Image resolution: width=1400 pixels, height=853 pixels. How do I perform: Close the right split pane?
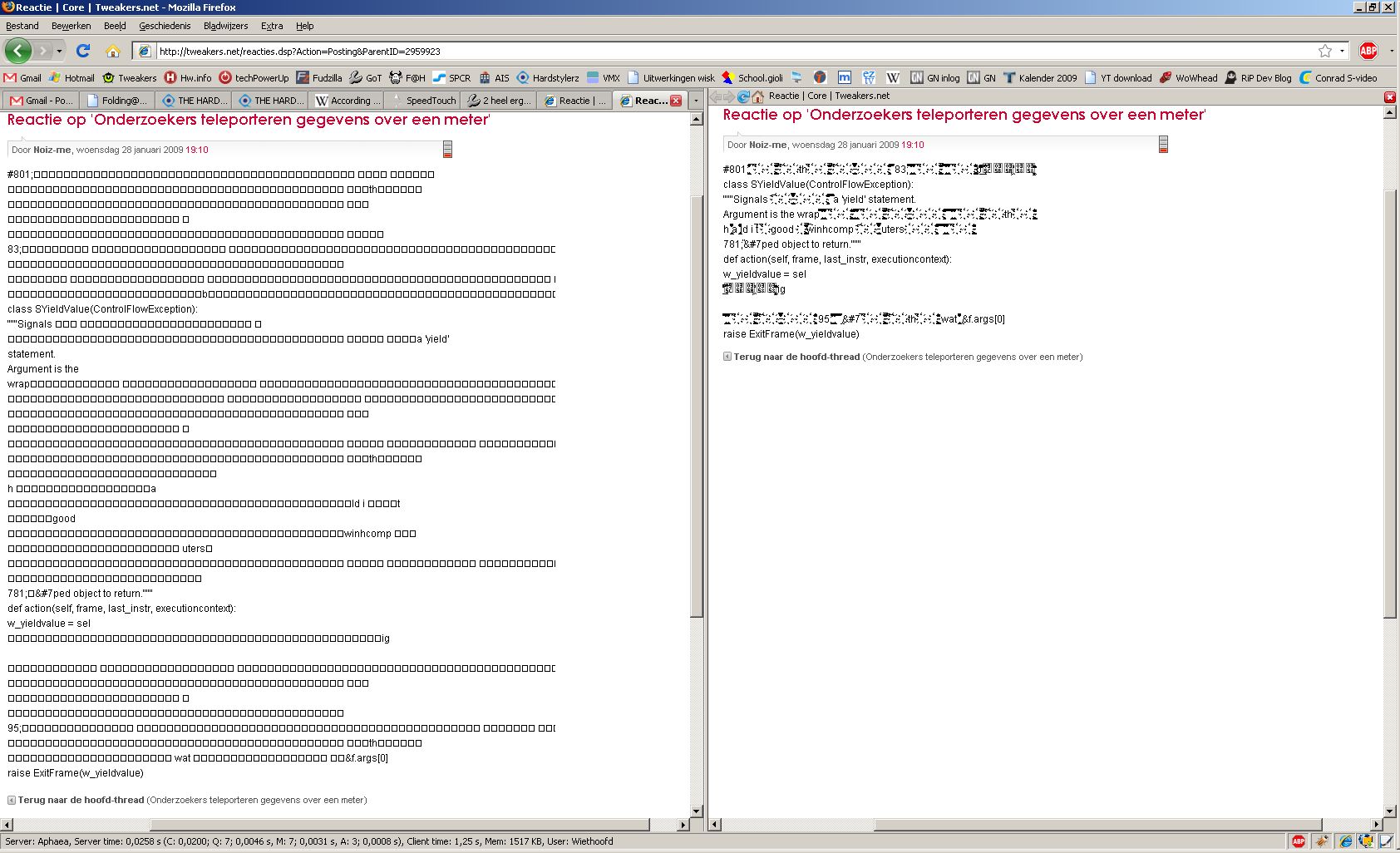1389,97
